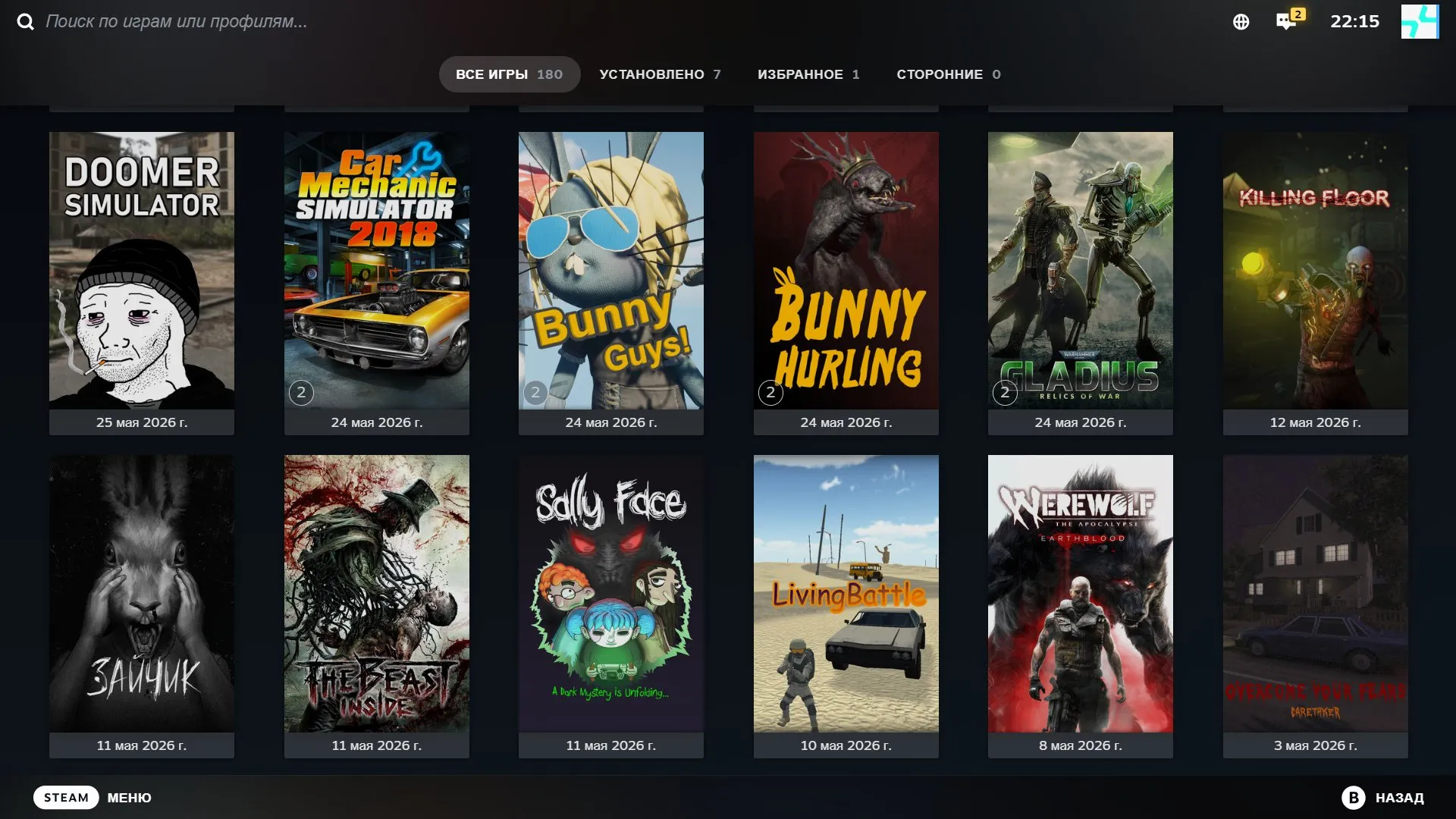1456x819 pixels.
Task: Open the user profile avatar
Action: pos(1420,21)
